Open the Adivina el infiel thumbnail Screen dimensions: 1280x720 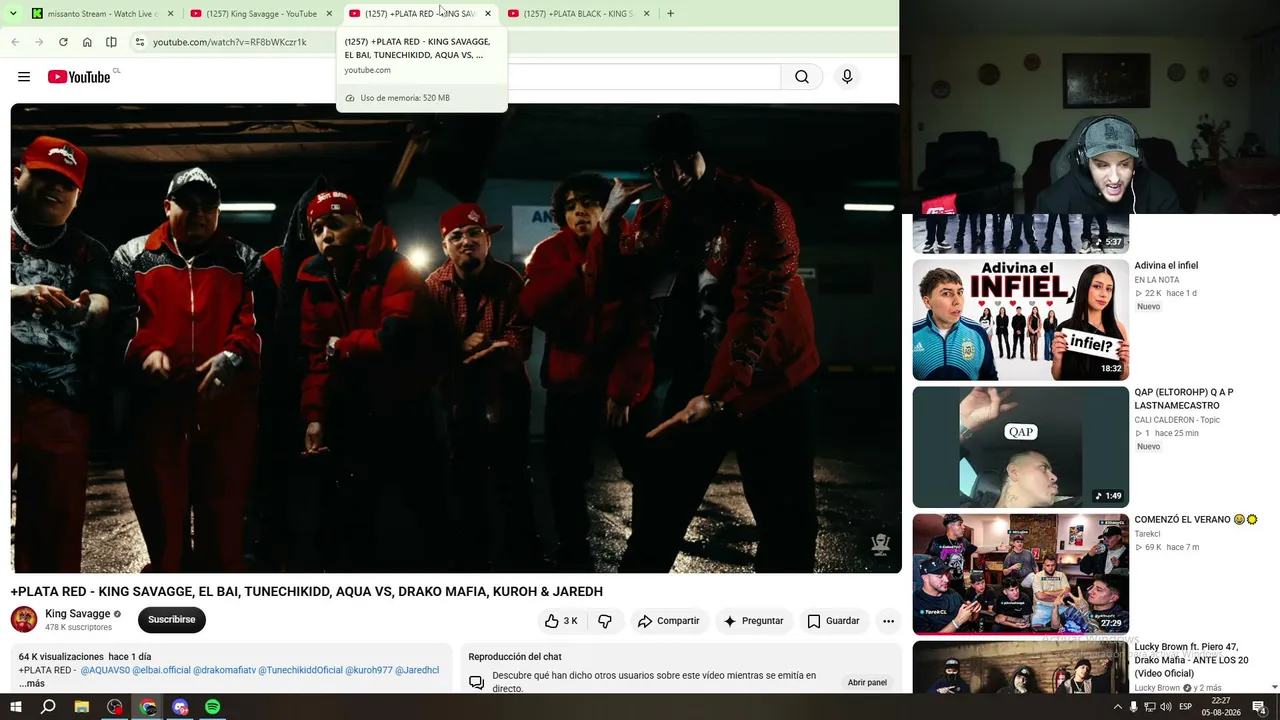click(1021, 320)
